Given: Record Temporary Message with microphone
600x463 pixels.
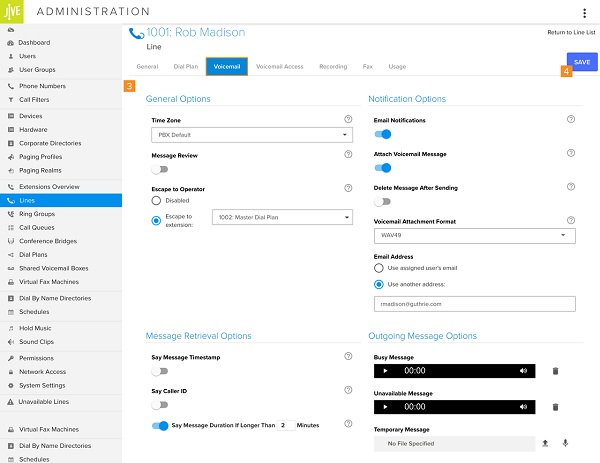Looking at the screenshot, I should (x=565, y=443).
